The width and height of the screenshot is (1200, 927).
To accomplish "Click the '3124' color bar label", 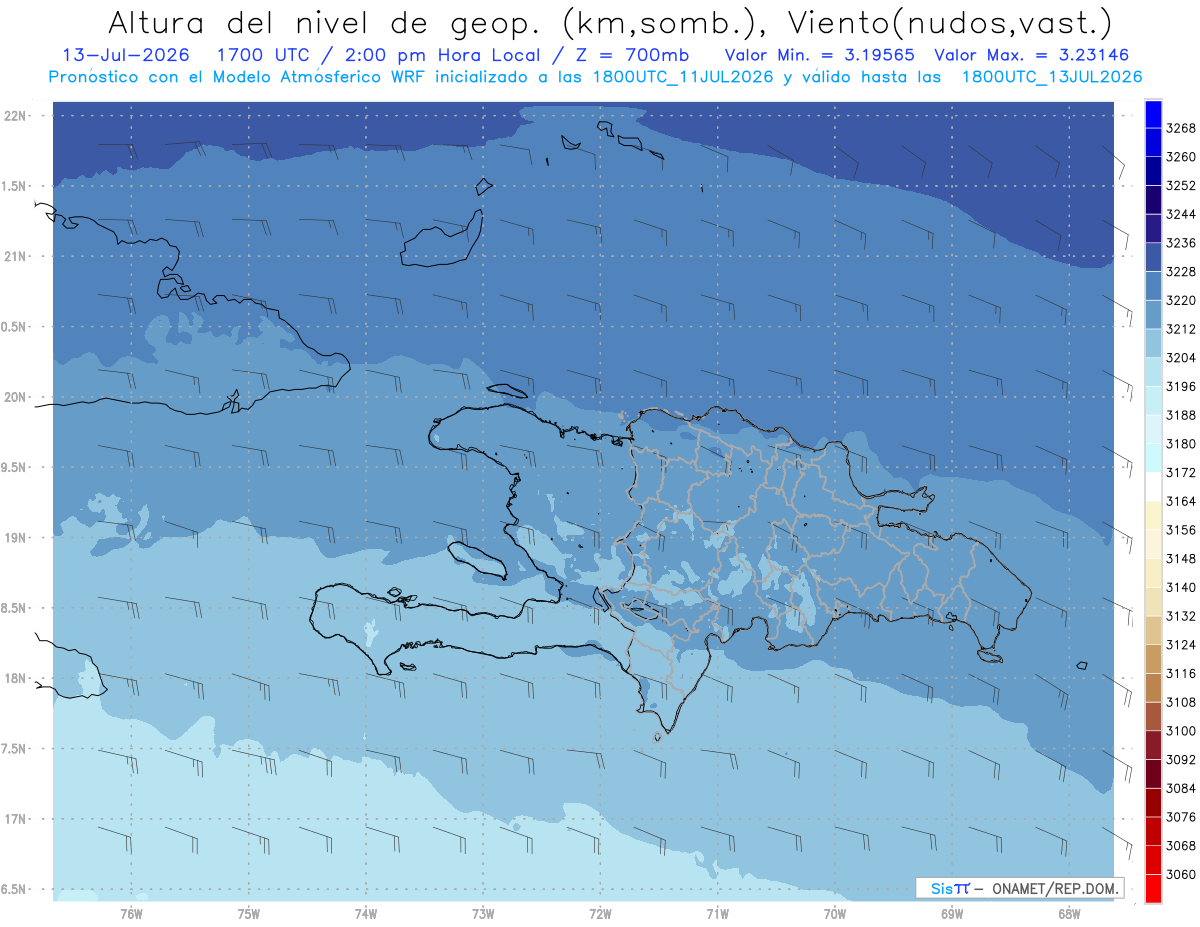I will (x=1181, y=645).
